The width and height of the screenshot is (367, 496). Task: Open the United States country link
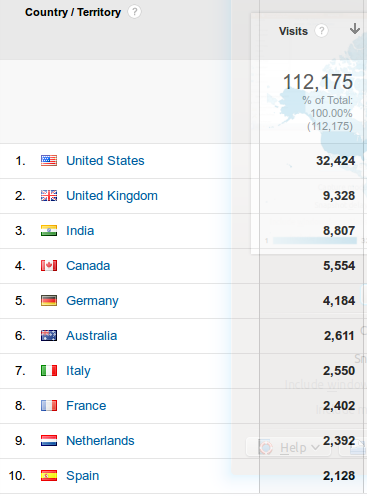pos(105,161)
